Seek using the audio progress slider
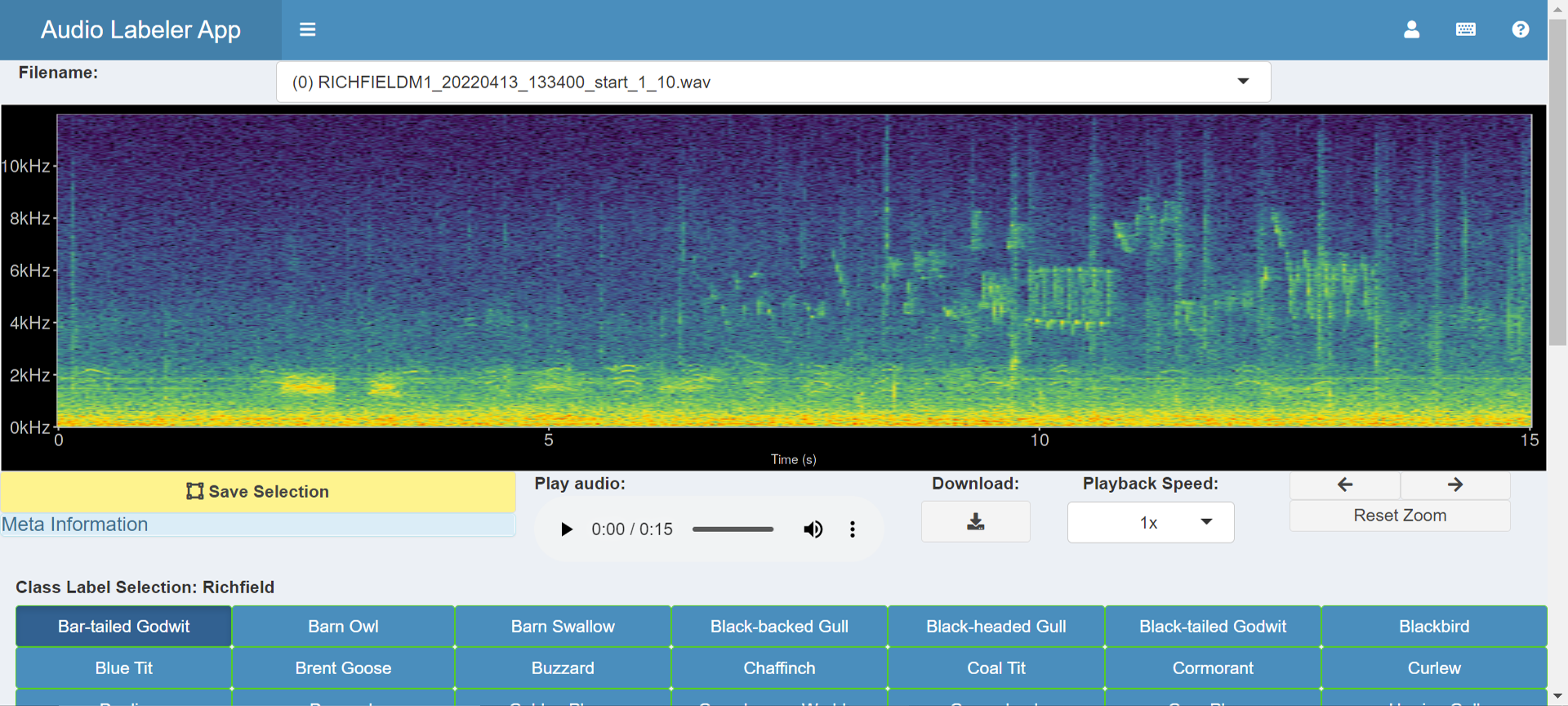 coord(733,529)
